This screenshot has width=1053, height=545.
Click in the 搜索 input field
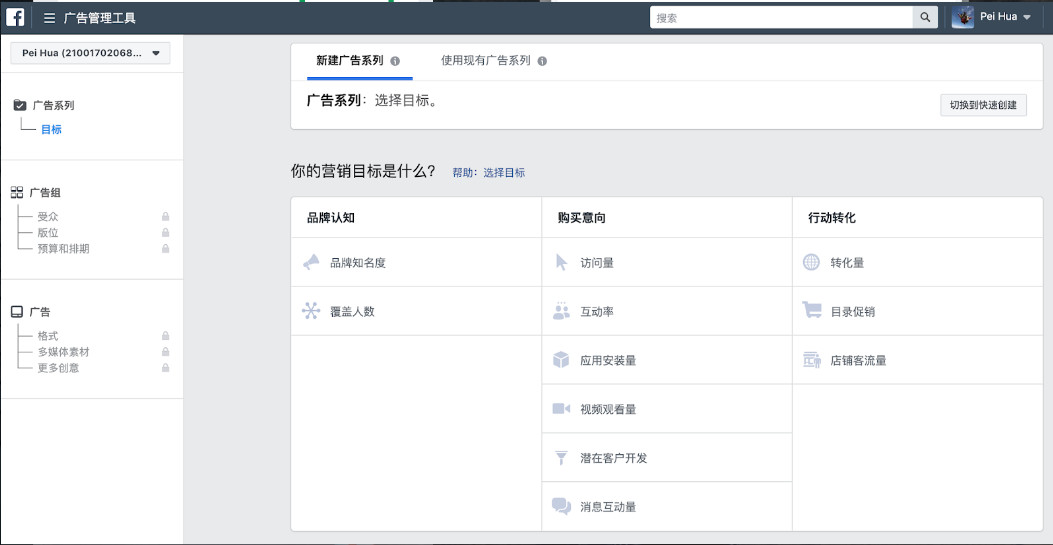click(780, 17)
